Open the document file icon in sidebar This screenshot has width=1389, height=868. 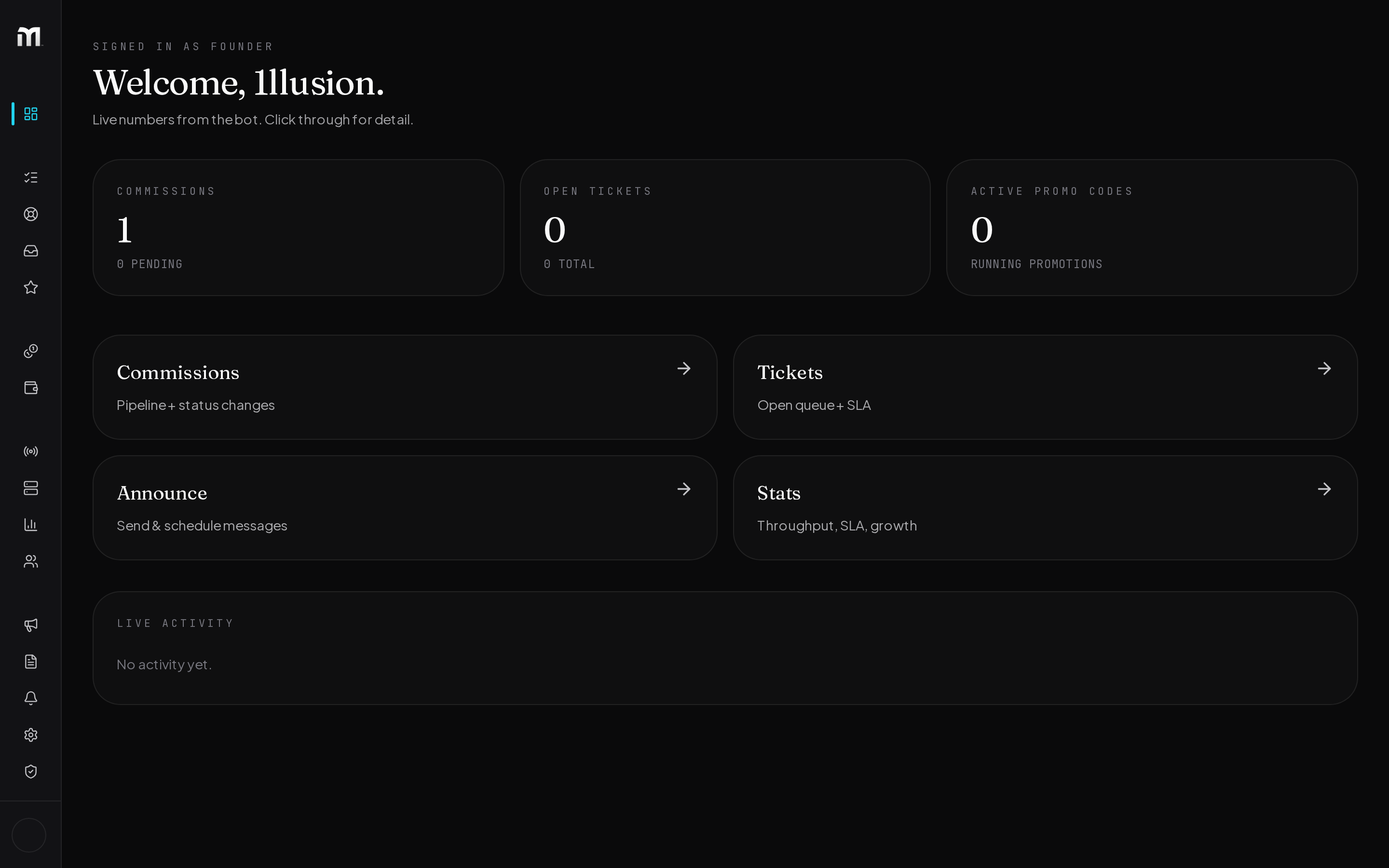coord(31,661)
